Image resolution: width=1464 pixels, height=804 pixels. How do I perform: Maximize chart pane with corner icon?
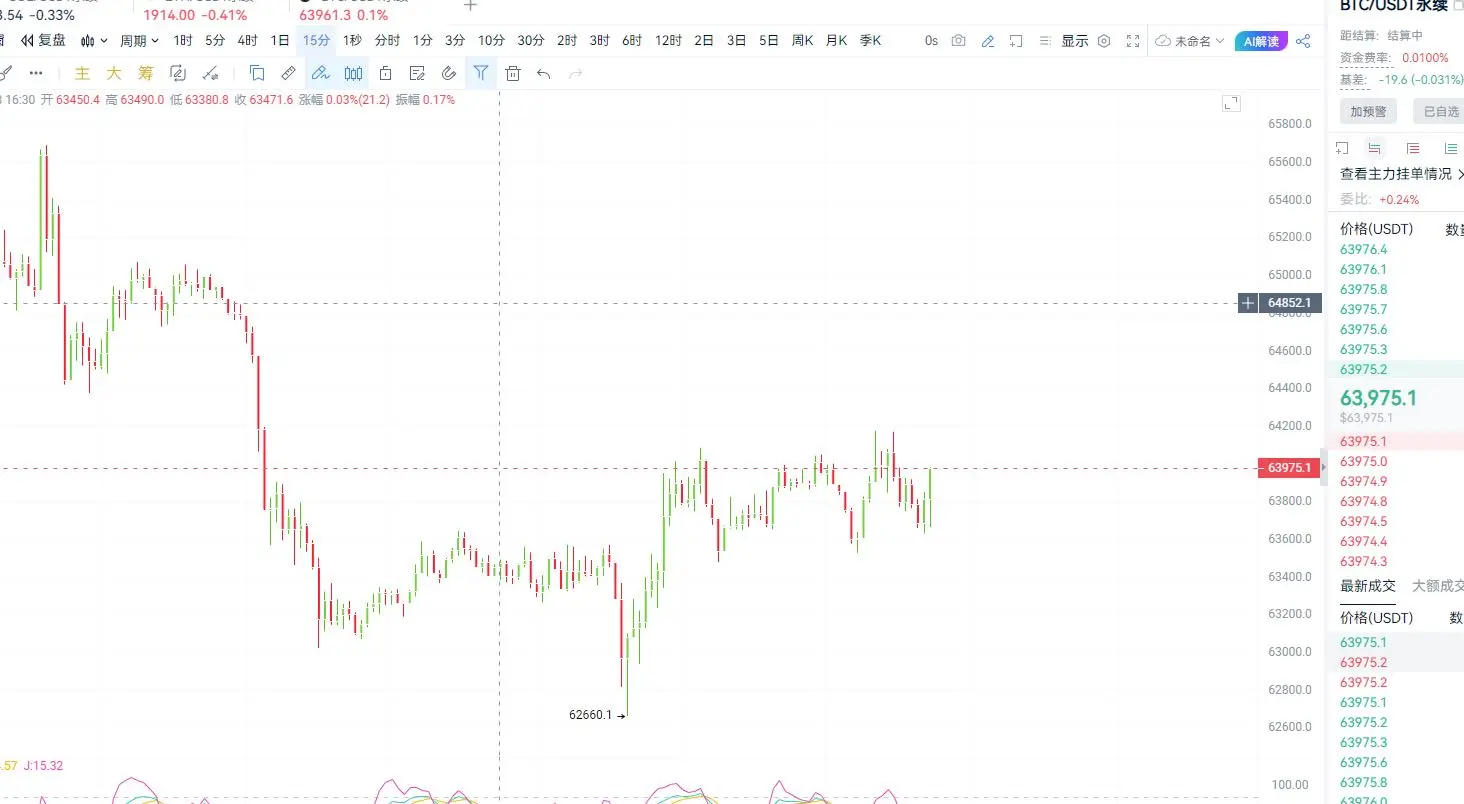coord(1231,103)
